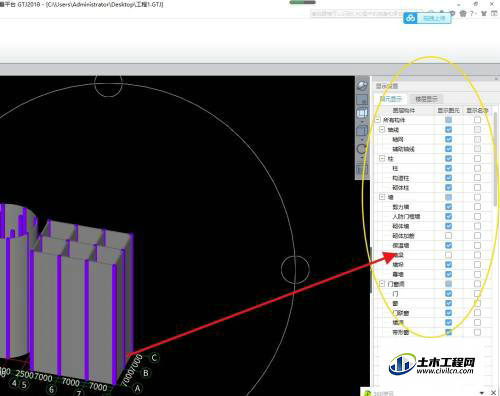
Task: Select the 人防门框墙 tree row
Action: pos(406,217)
